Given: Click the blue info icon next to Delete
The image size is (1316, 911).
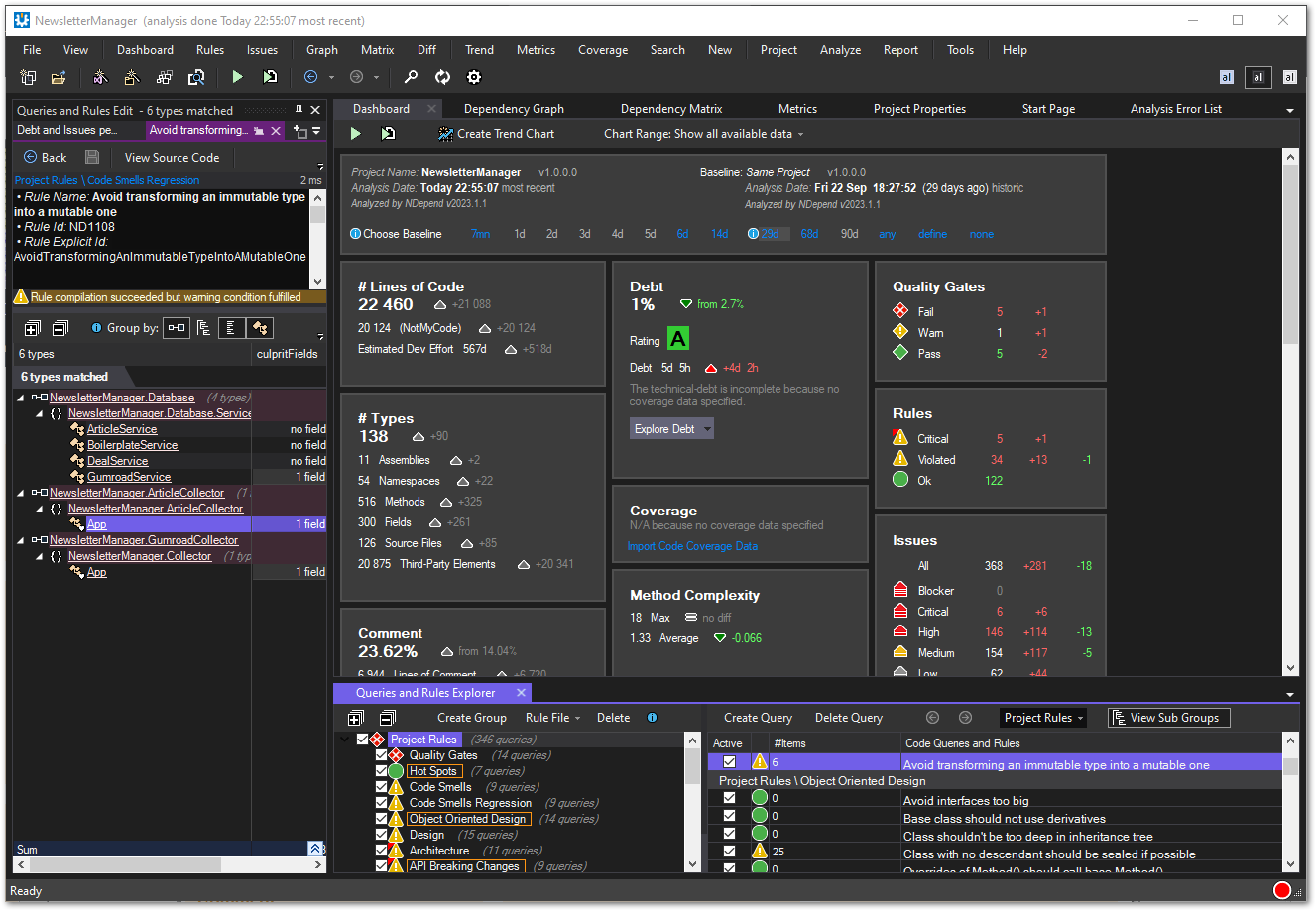Looking at the screenshot, I should pyautogui.click(x=652, y=717).
